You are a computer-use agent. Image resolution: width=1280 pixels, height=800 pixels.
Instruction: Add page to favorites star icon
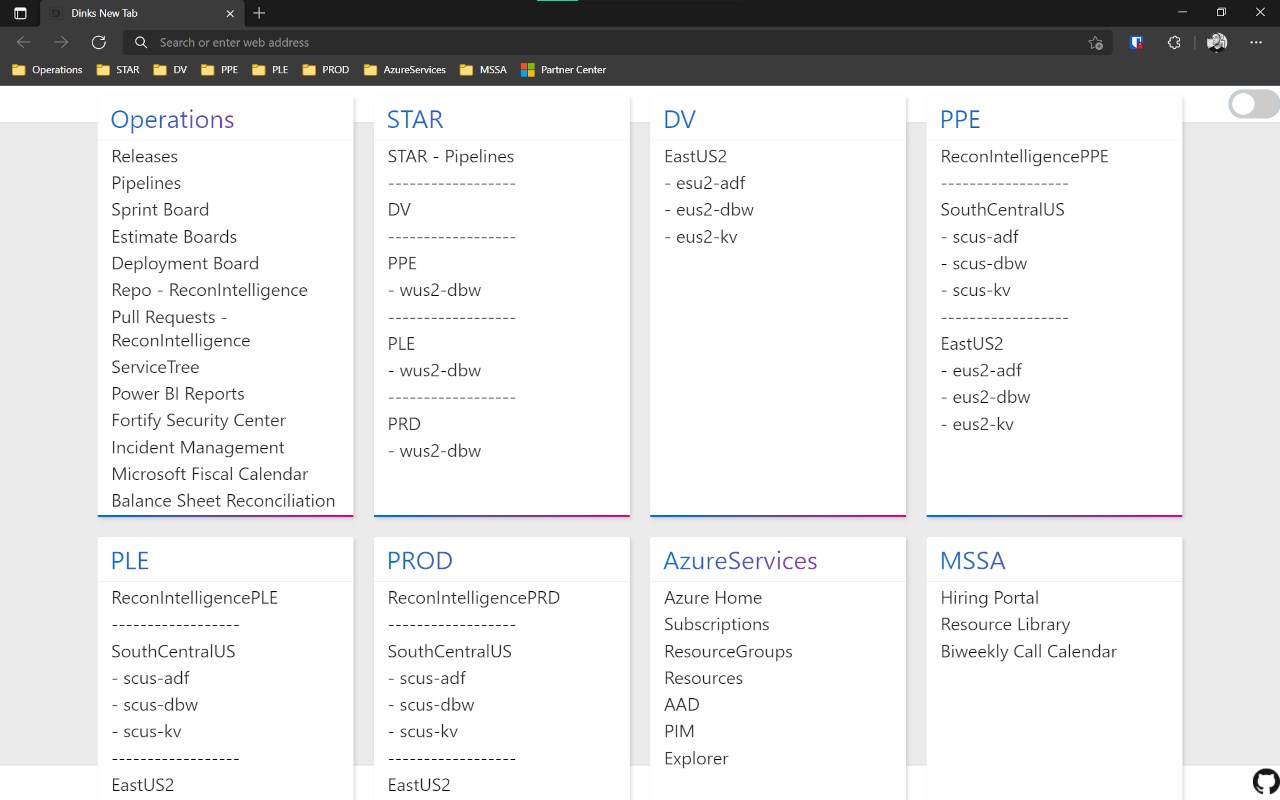click(x=1095, y=42)
